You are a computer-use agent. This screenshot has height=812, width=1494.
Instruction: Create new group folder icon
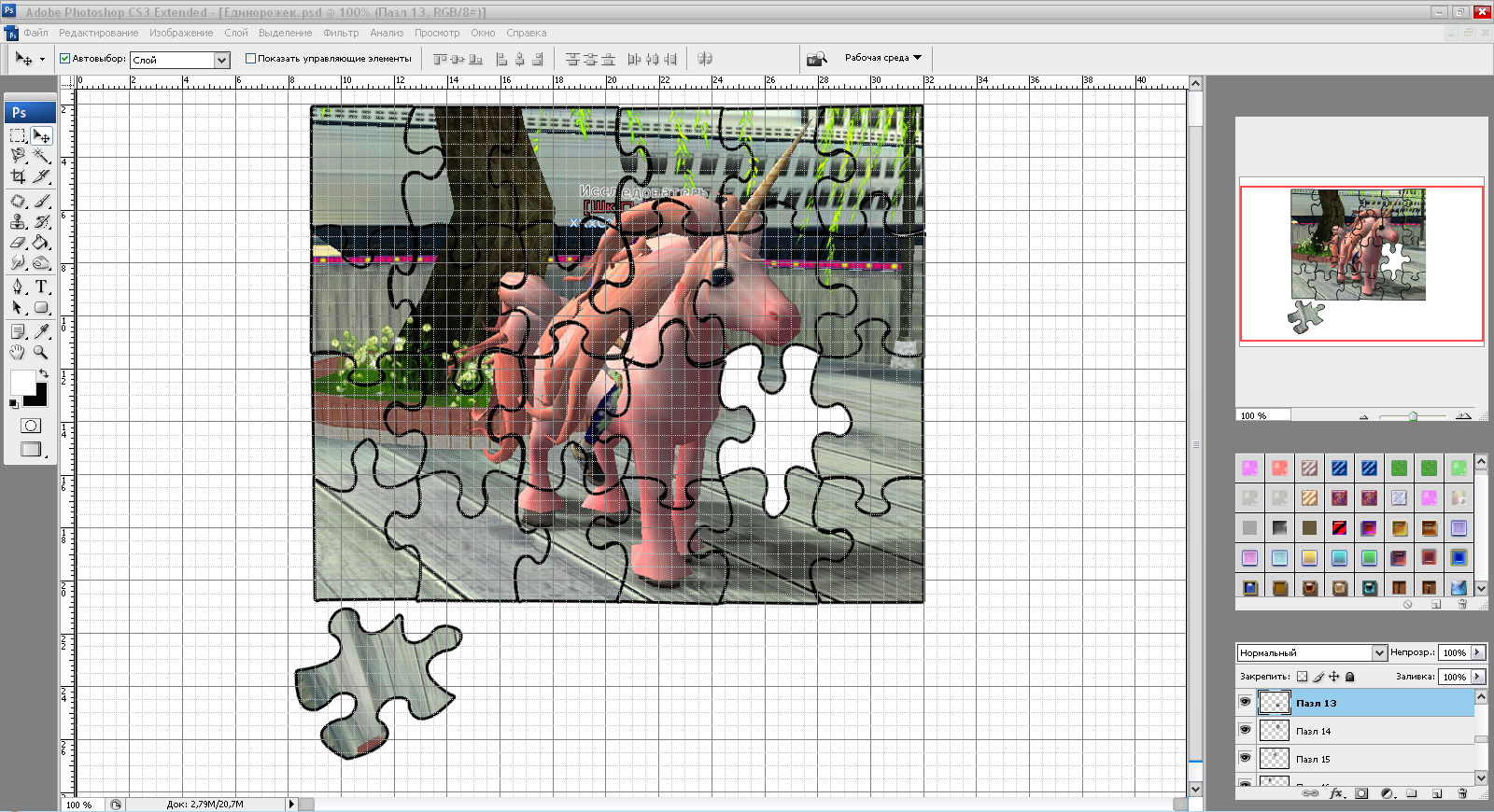pyautogui.click(x=1412, y=793)
